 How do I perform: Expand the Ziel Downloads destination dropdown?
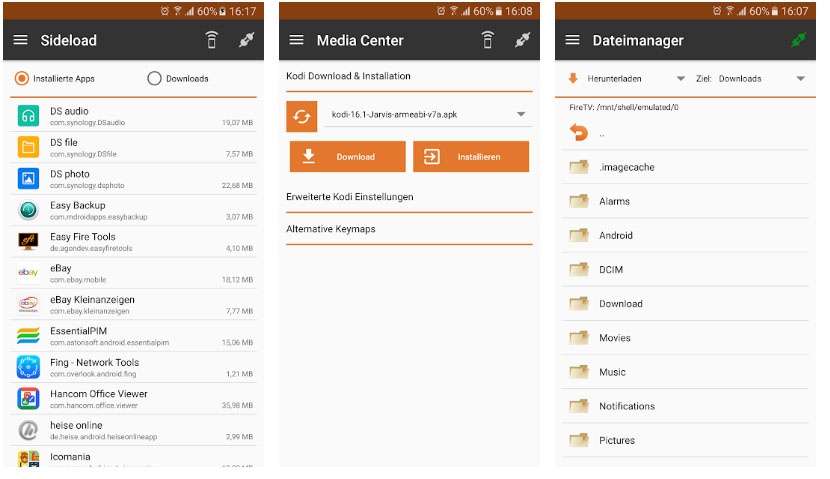751,78
